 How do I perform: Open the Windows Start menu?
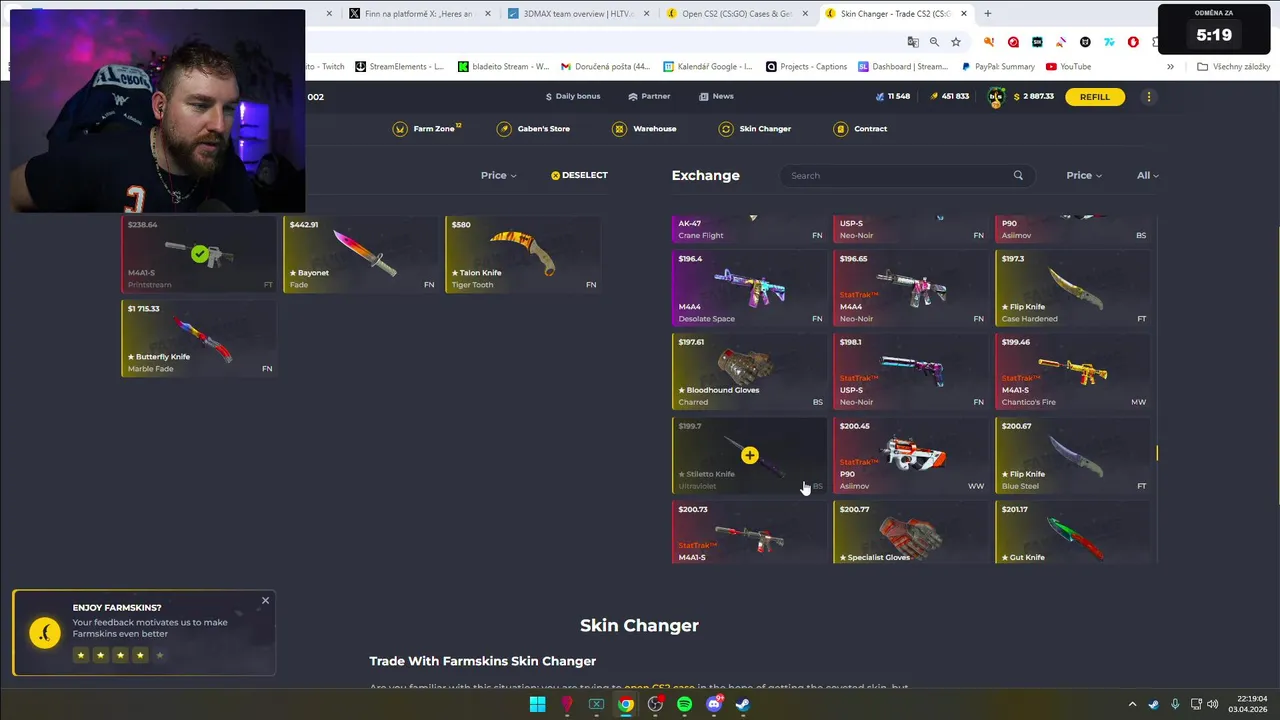point(537,704)
